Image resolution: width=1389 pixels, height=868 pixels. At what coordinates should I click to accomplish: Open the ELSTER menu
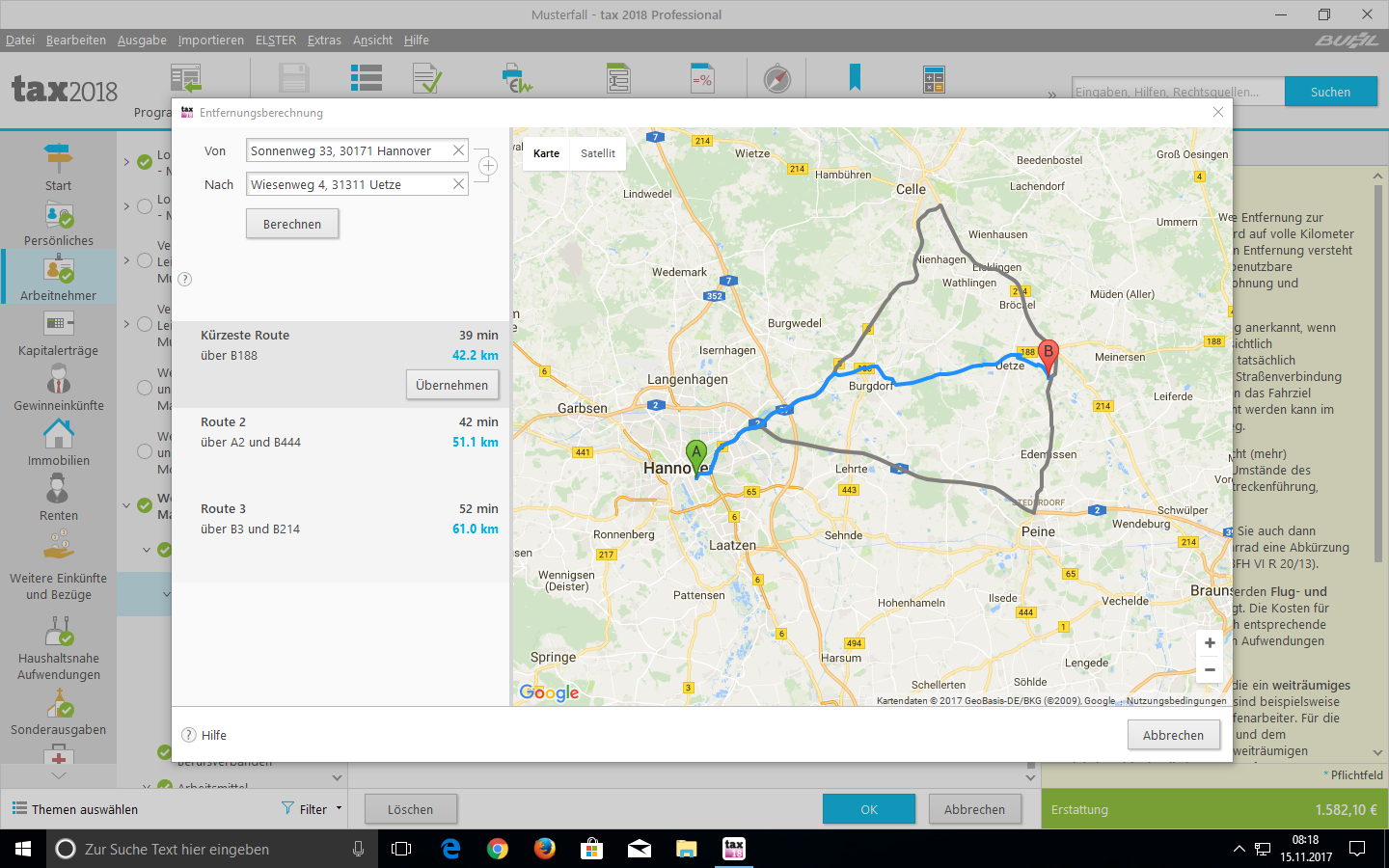276,41
